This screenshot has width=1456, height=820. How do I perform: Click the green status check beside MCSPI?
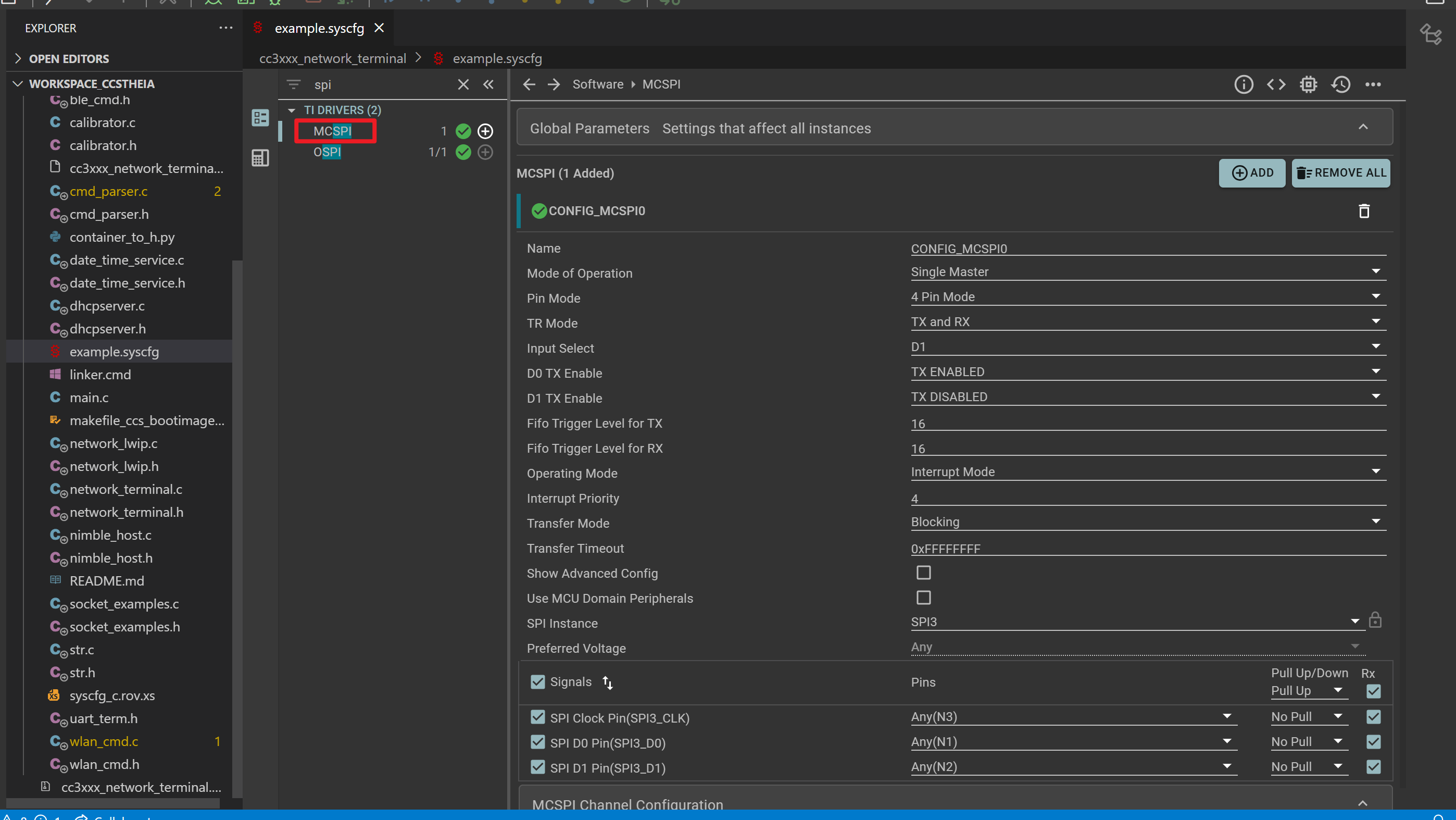coord(463,131)
